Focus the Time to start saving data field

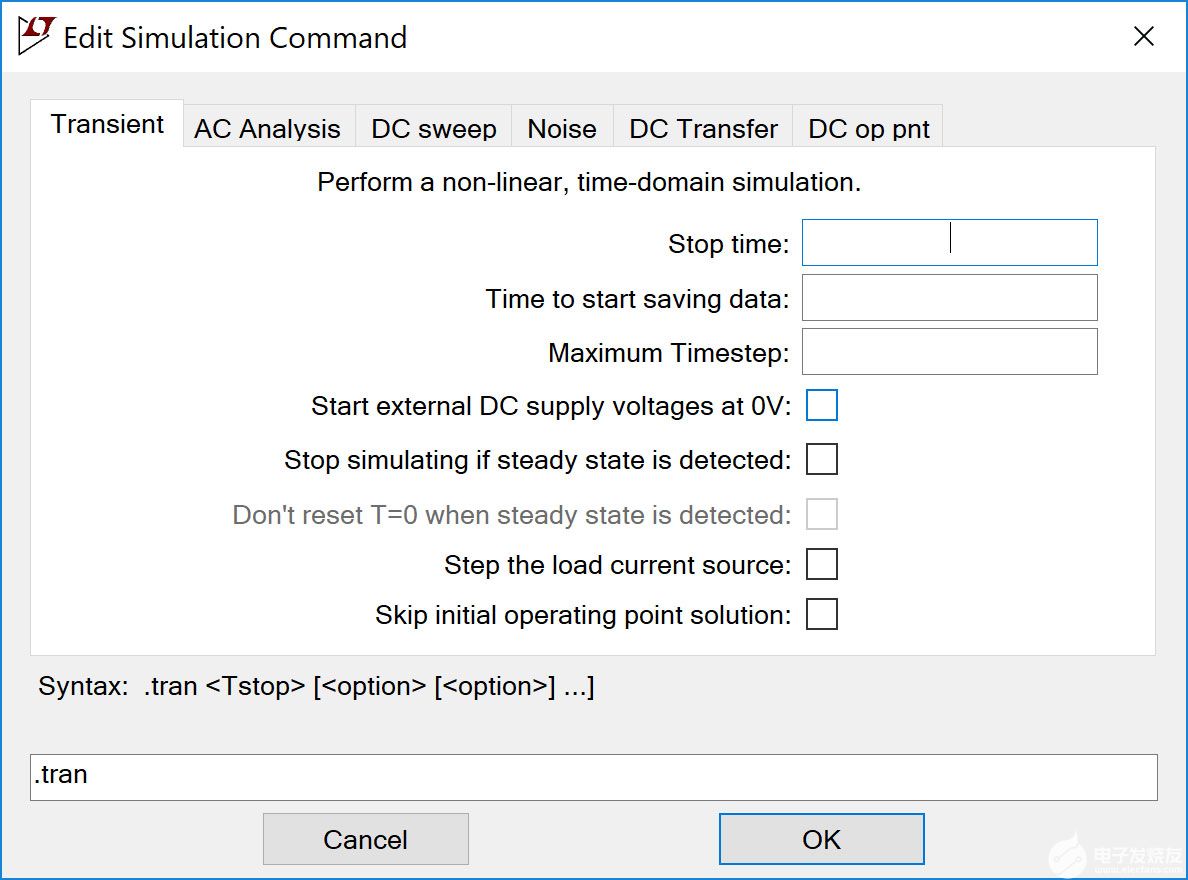pos(949,298)
